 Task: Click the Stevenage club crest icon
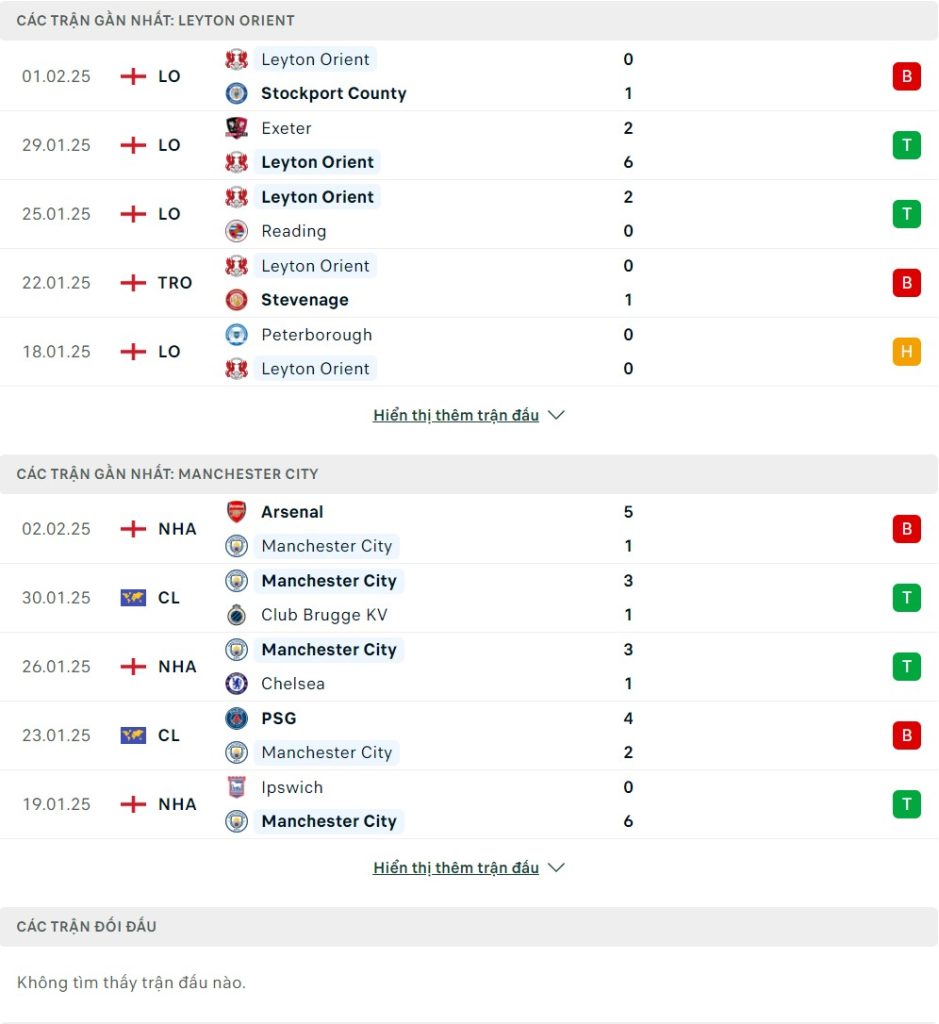pyautogui.click(x=236, y=300)
